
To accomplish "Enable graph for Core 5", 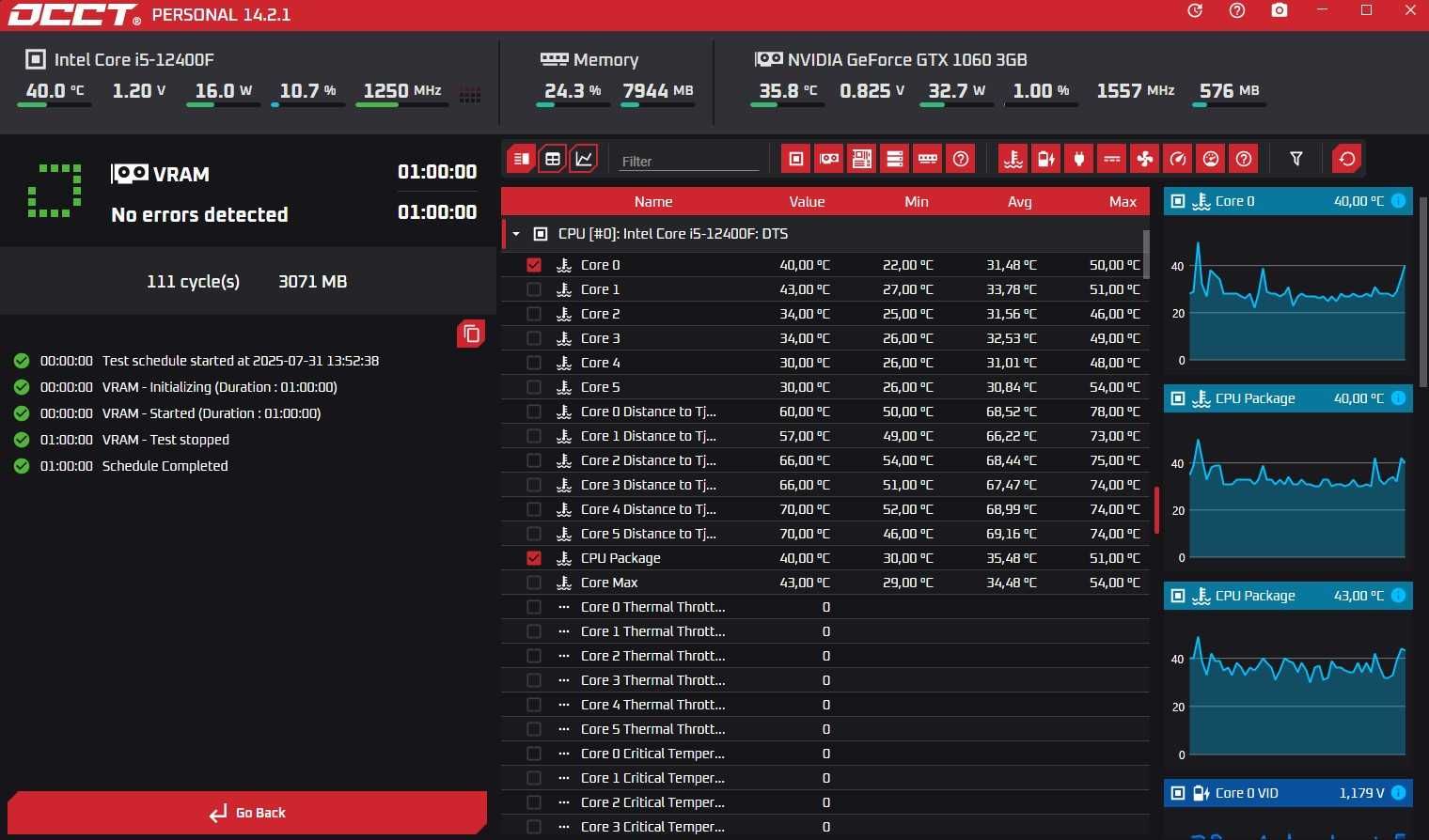I will (534, 387).
